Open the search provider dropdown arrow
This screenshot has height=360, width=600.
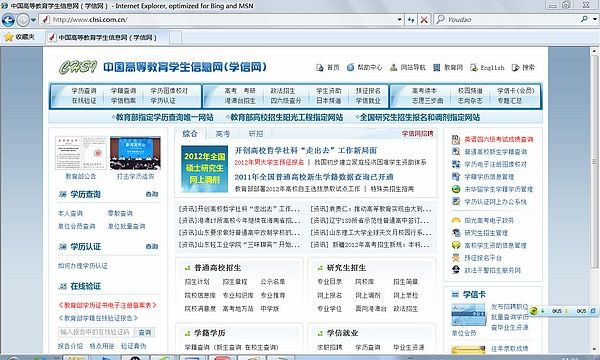(x=595, y=19)
